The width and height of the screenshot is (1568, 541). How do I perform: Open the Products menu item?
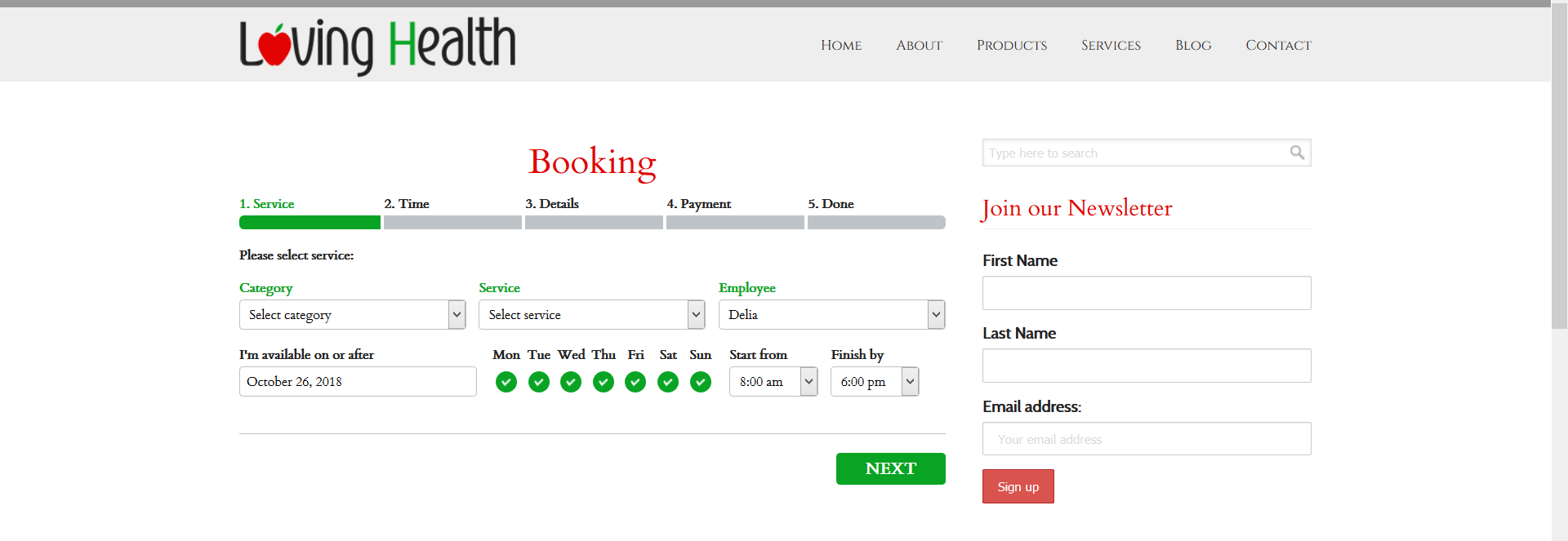coord(1011,46)
